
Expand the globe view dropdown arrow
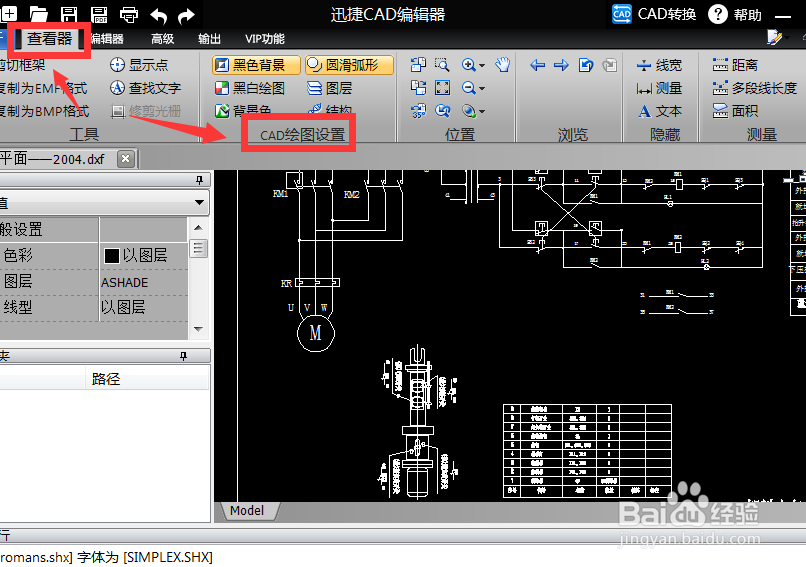click(x=482, y=111)
